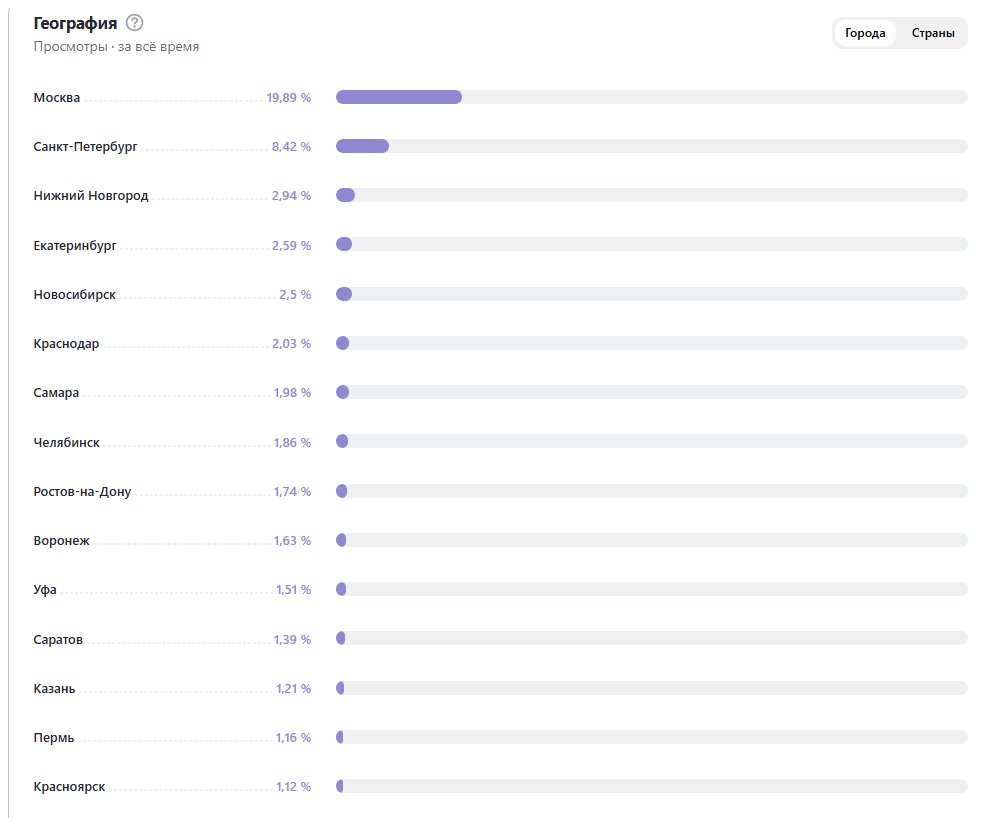Image resolution: width=991 pixels, height=818 pixels.
Task: Click the 1,63 % value
Action: coord(292,540)
